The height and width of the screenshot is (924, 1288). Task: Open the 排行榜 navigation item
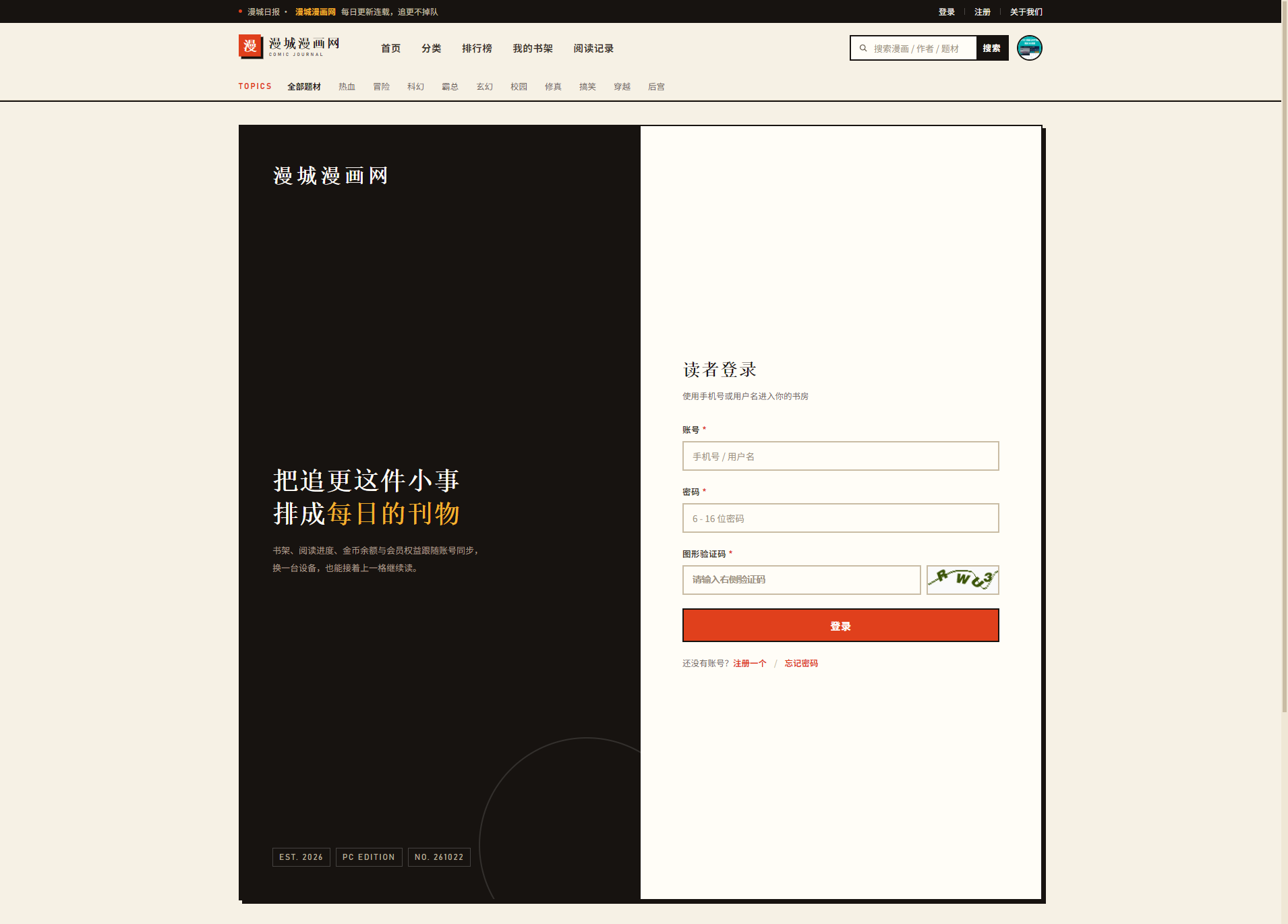click(x=477, y=49)
